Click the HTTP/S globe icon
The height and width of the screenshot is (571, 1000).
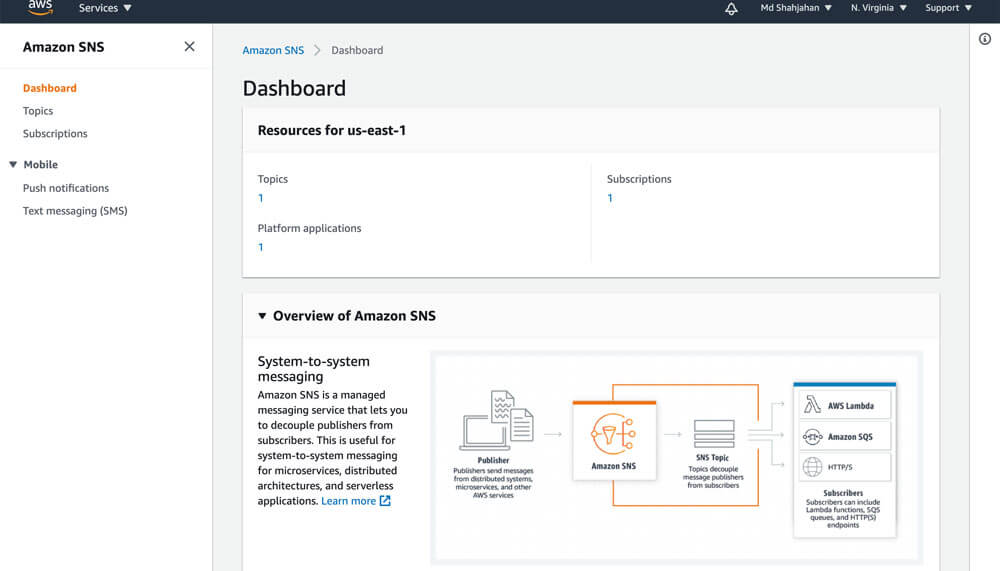click(x=812, y=467)
